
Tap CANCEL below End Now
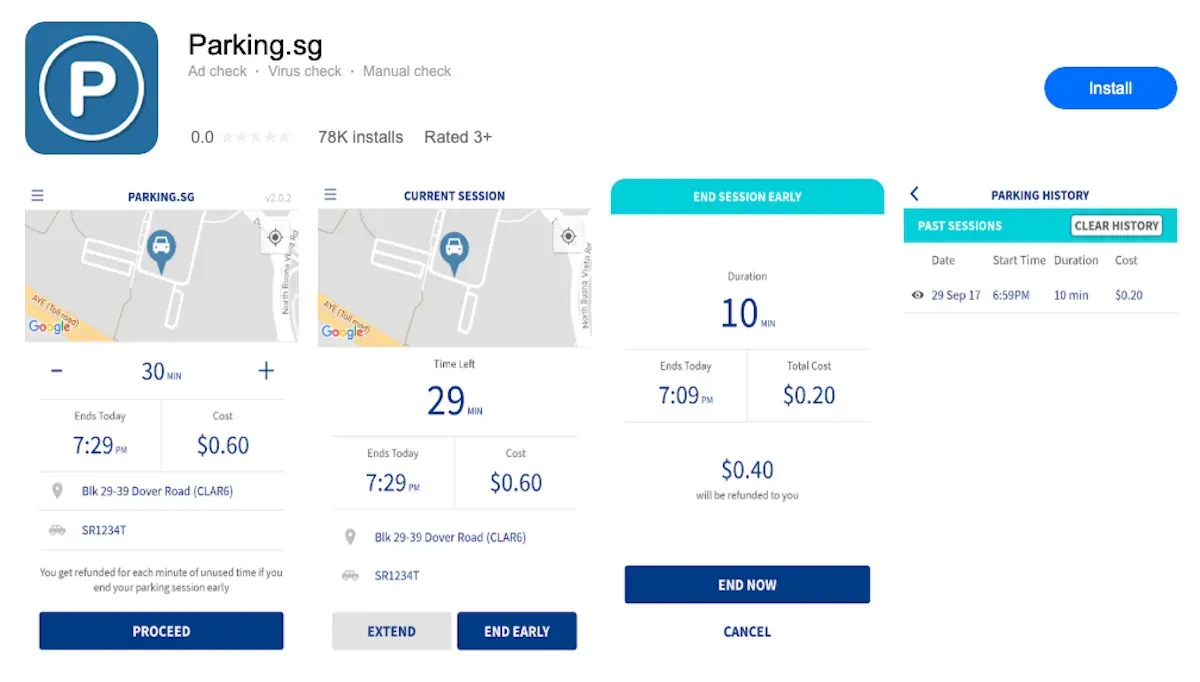747,632
